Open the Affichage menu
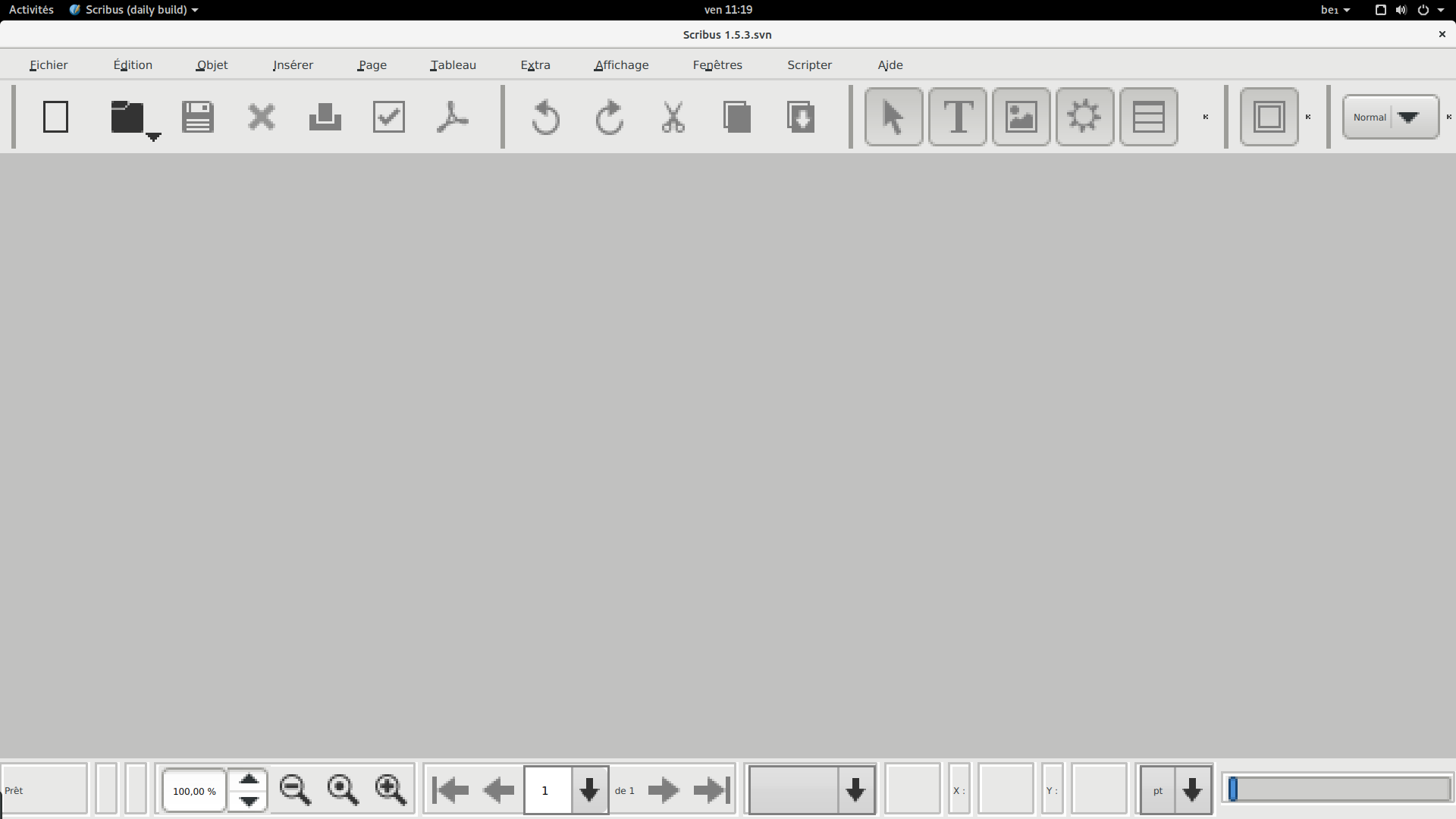 point(621,65)
